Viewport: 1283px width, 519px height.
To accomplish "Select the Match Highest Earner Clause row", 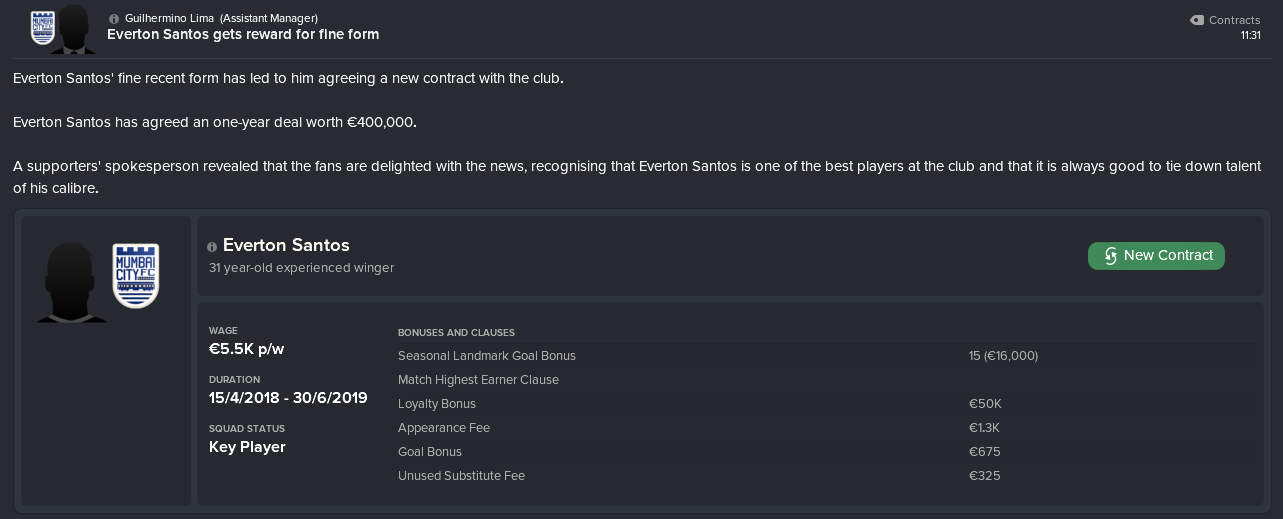I will click(825, 380).
